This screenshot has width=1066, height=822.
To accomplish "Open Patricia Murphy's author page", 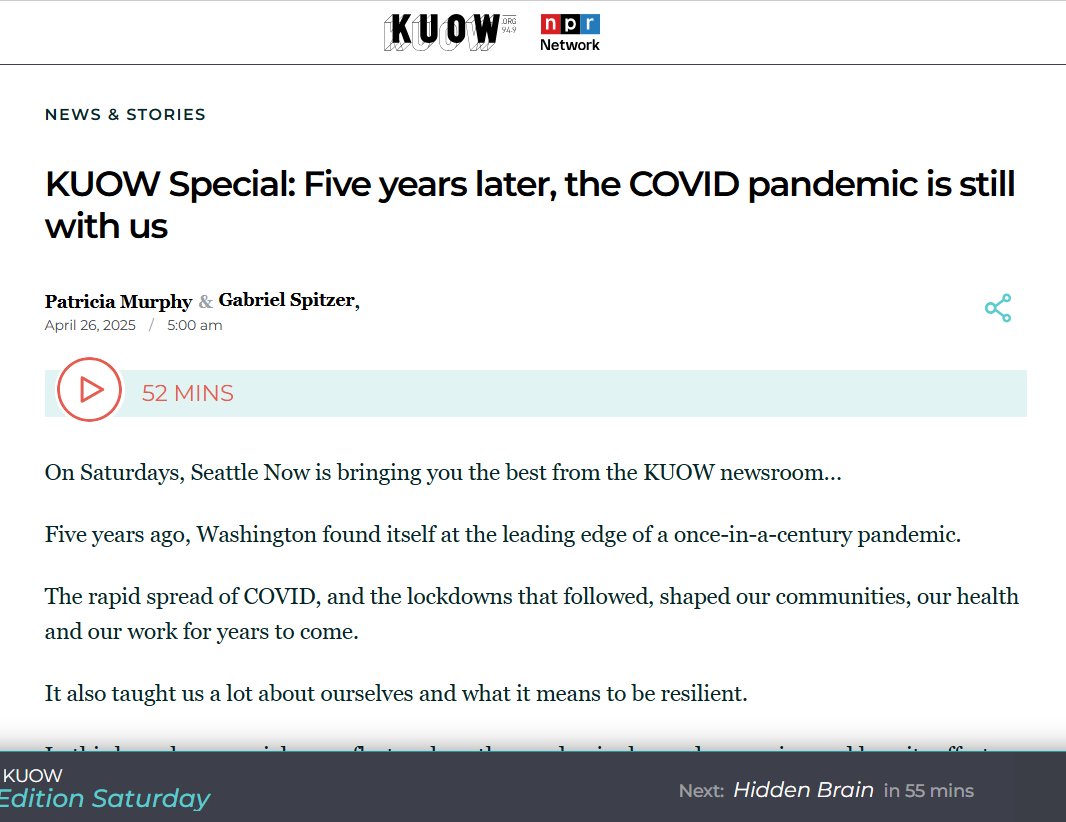I will coord(118,302).
